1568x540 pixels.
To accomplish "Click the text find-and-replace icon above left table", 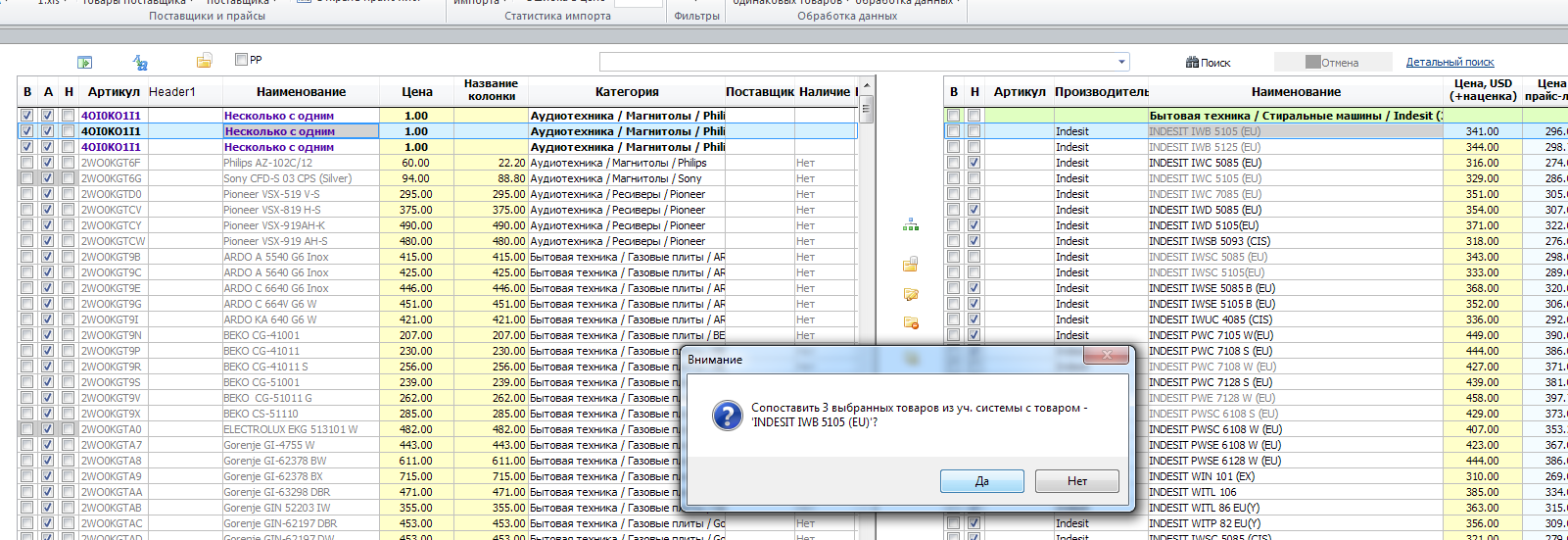I will [140, 62].
